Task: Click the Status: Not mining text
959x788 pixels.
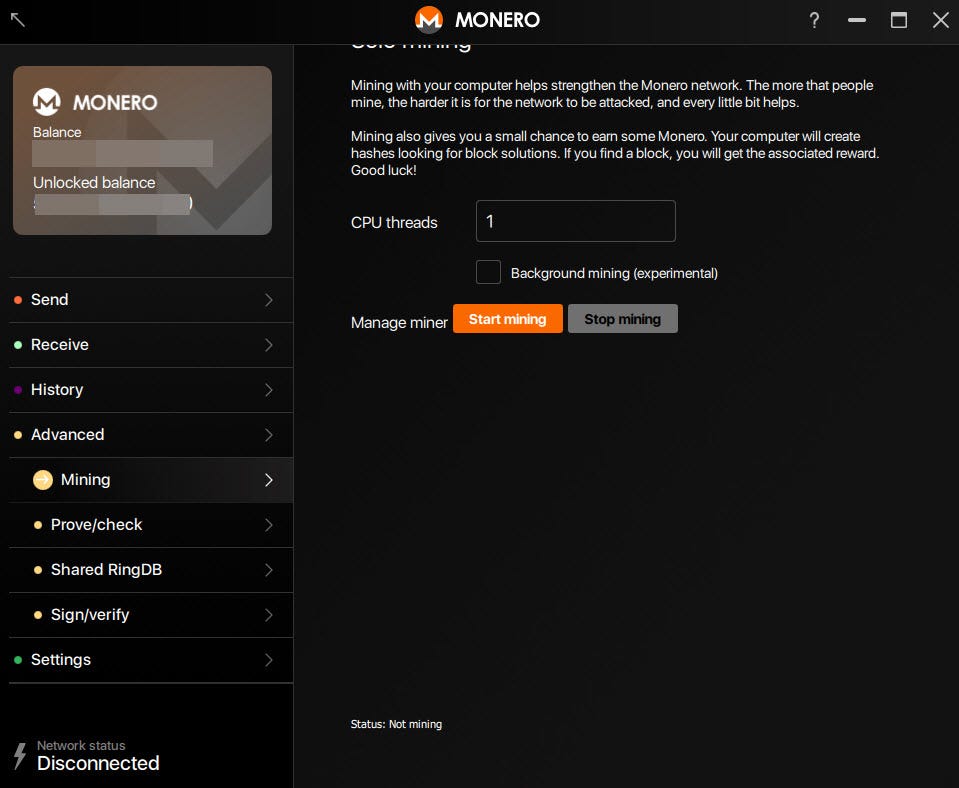Action: (396, 724)
